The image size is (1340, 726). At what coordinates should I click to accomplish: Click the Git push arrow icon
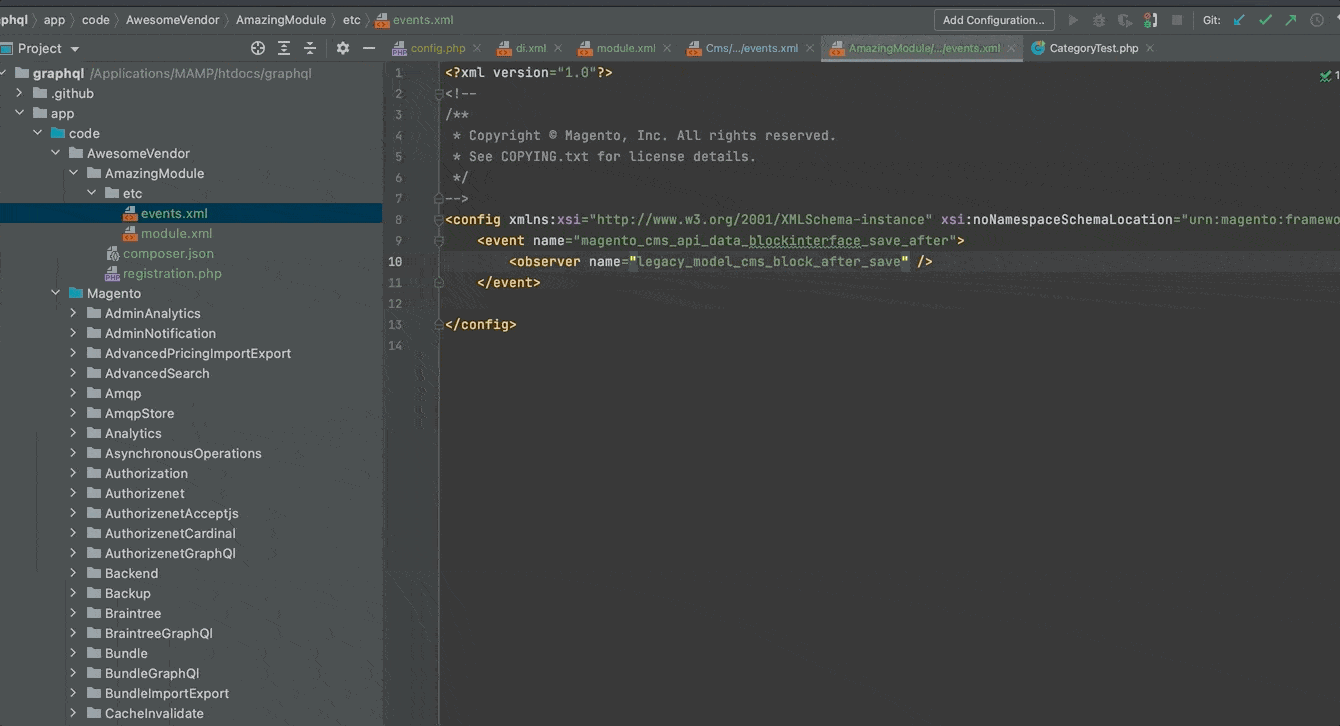tap(1290, 20)
